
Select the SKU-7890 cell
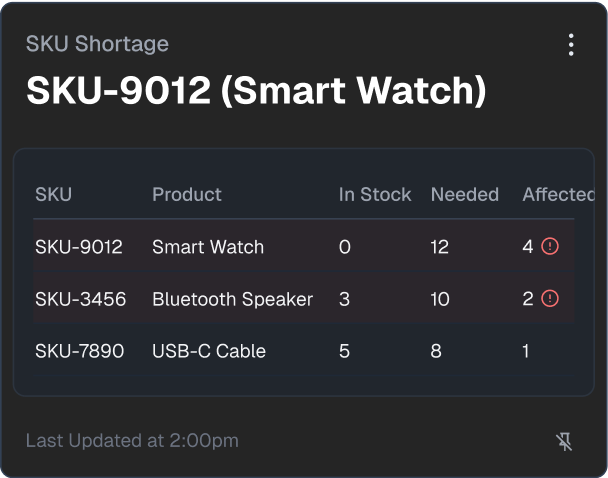click(x=80, y=351)
